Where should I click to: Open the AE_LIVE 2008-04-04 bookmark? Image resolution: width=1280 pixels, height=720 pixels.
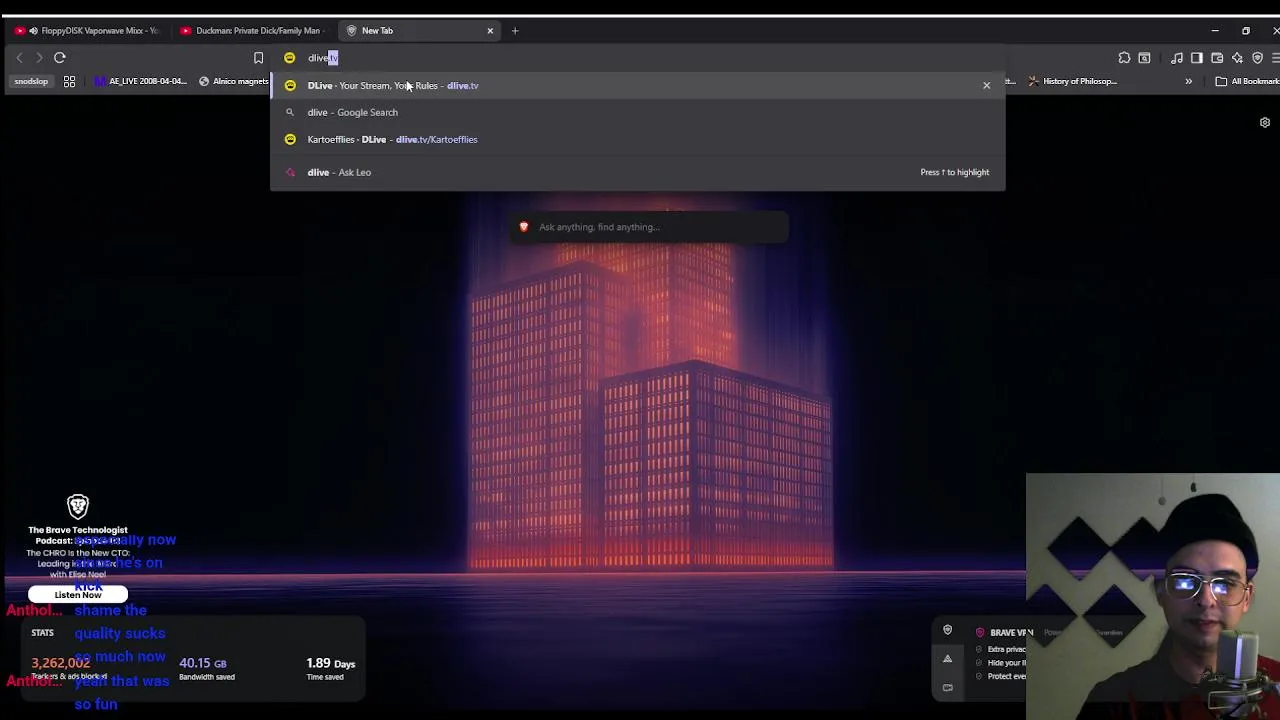pos(140,81)
